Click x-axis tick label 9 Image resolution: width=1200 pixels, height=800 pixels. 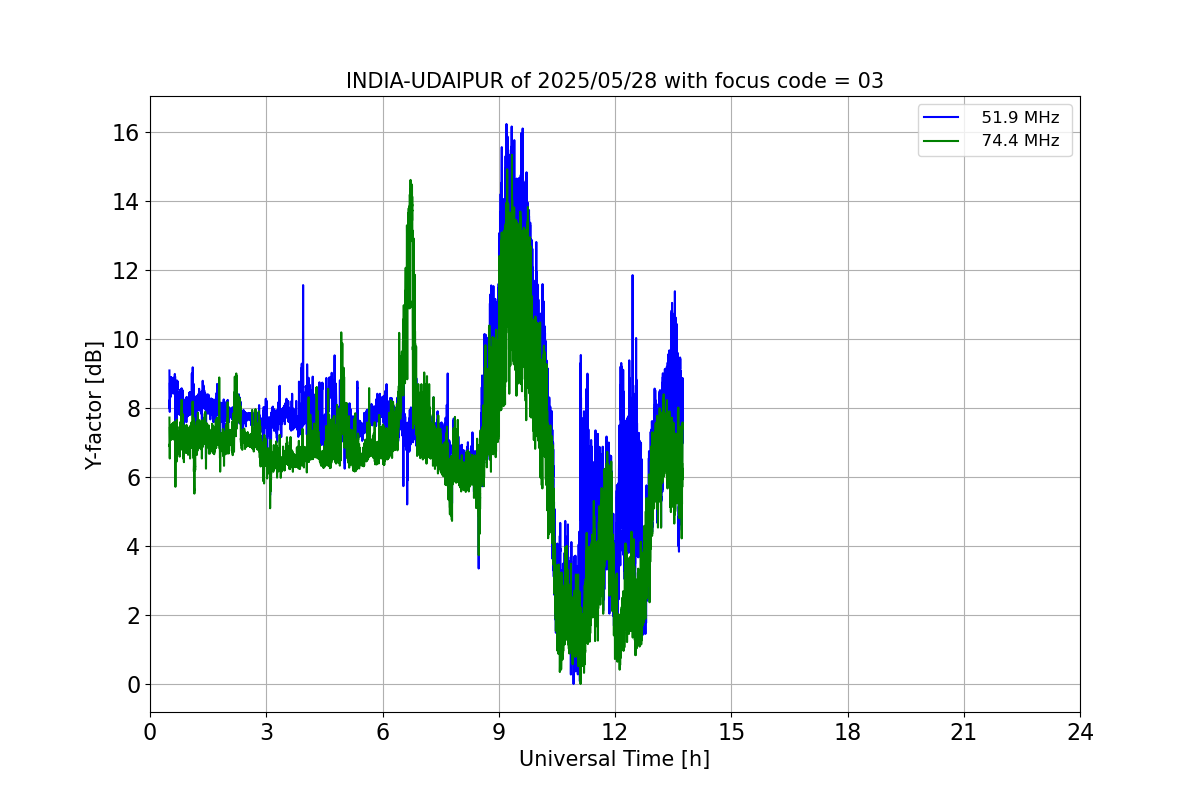[499, 732]
